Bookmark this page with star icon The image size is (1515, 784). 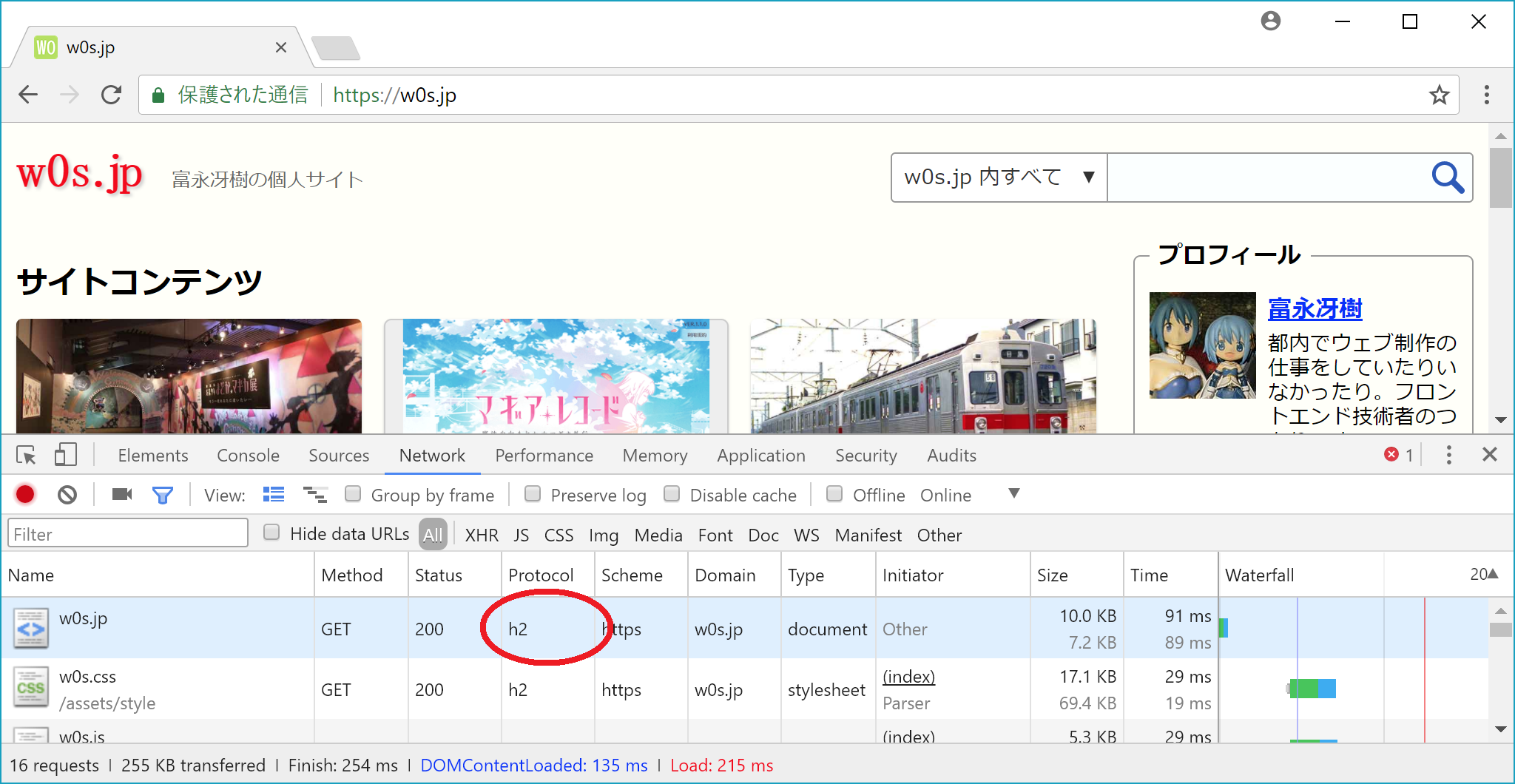point(1439,95)
